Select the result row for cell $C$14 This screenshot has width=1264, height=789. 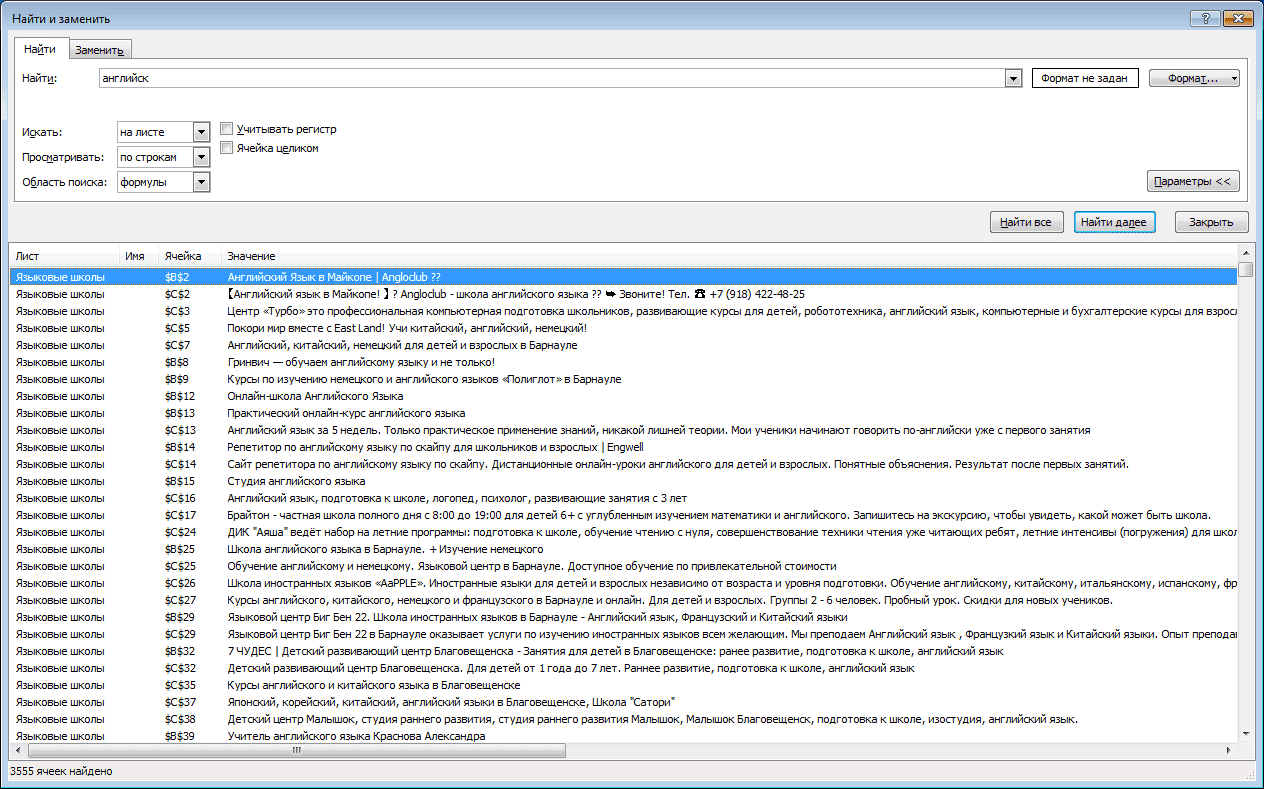pos(623,464)
